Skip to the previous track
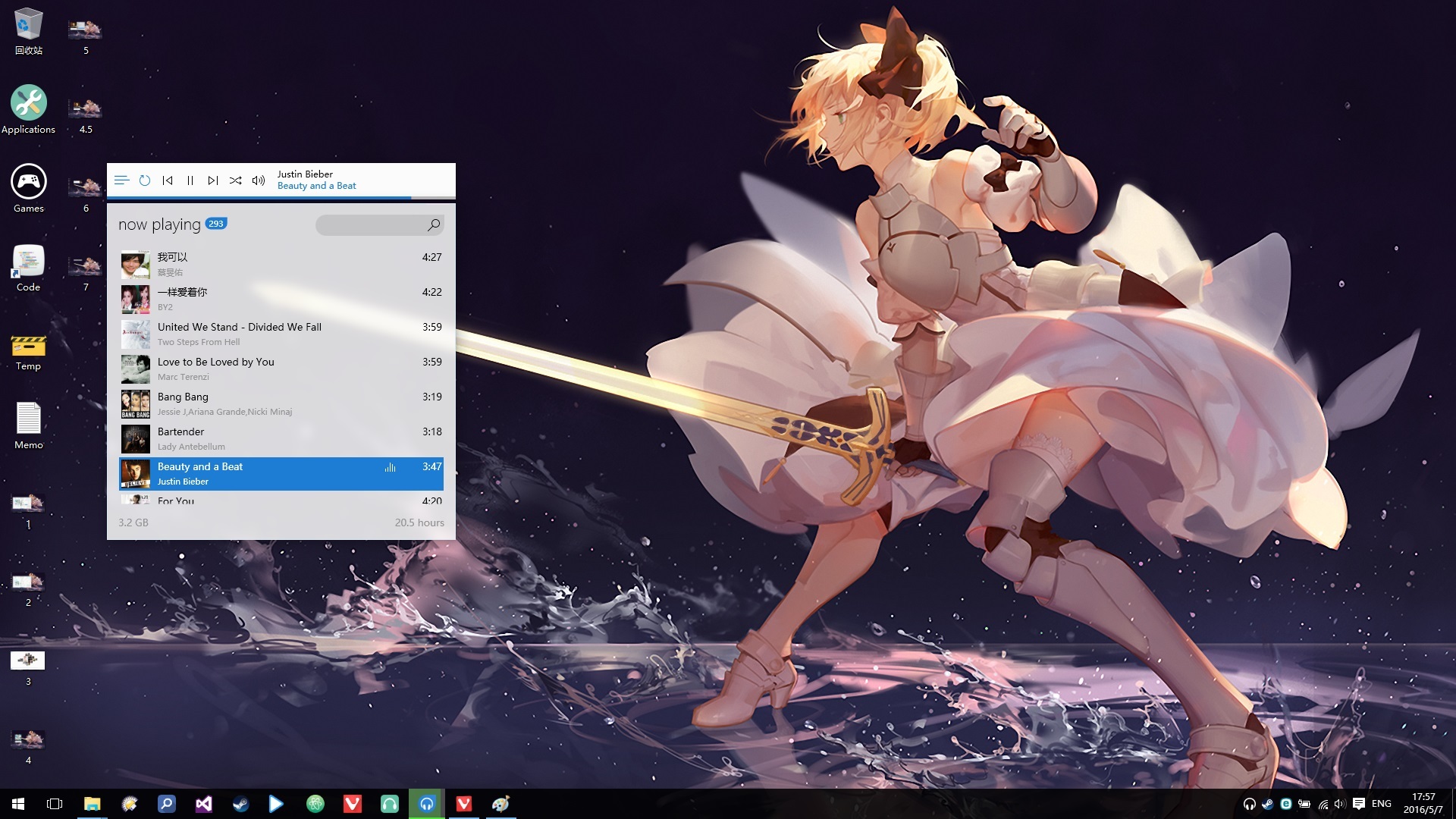This screenshot has height=819, width=1456. pos(168,180)
